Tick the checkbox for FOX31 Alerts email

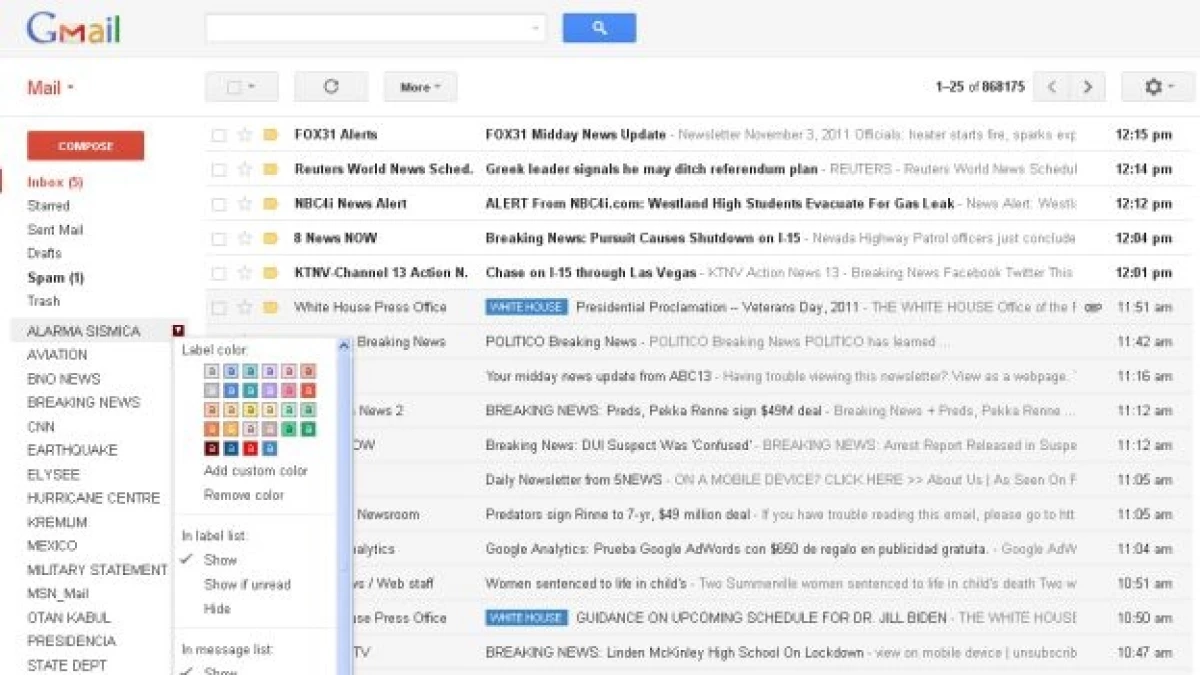click(x=218, y=135)
